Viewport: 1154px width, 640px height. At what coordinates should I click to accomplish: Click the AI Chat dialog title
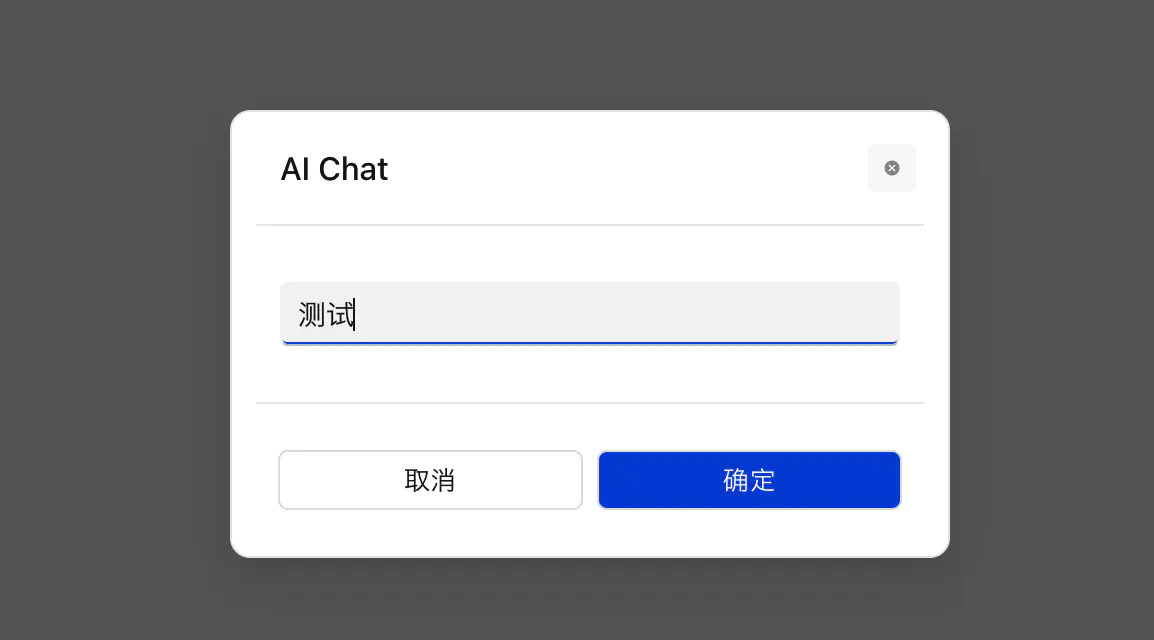click(334, 169)
